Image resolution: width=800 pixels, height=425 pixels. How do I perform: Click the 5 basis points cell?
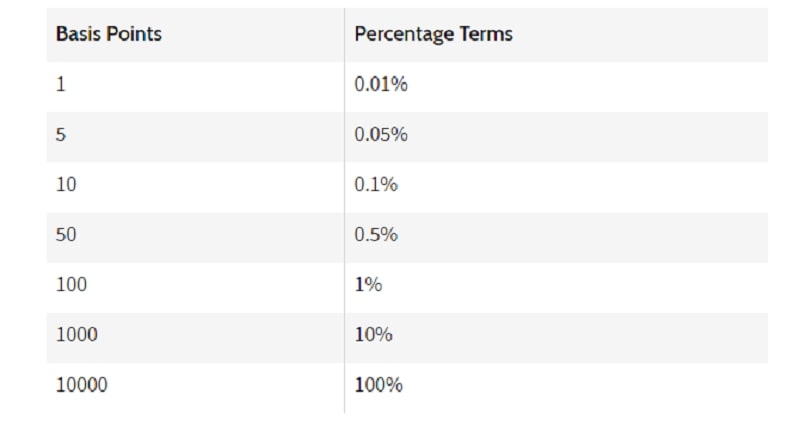61,135
